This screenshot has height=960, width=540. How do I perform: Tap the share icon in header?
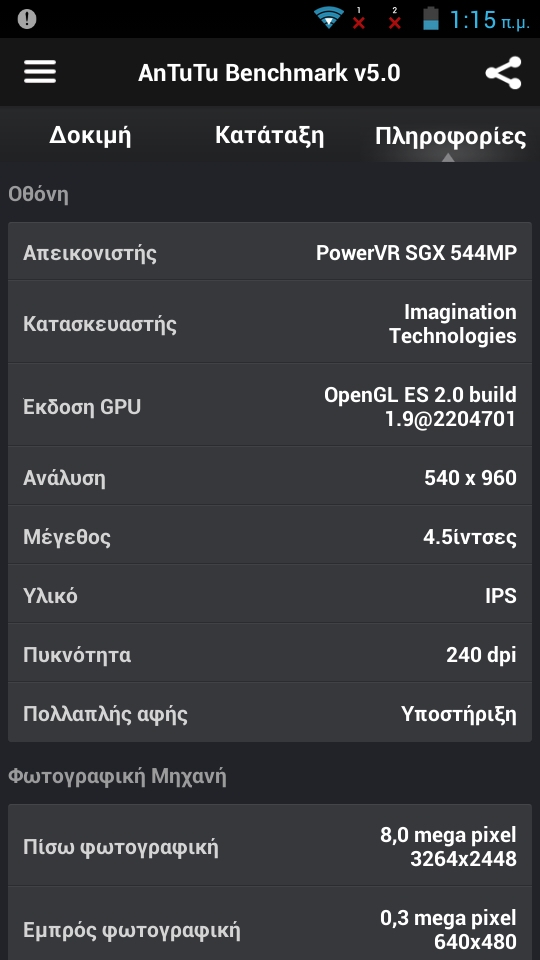tap(503, 73)
